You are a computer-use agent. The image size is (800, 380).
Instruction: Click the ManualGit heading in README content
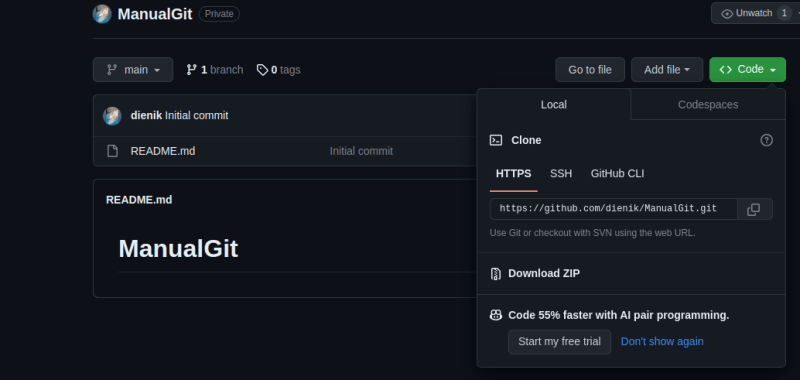coord(178,249)
